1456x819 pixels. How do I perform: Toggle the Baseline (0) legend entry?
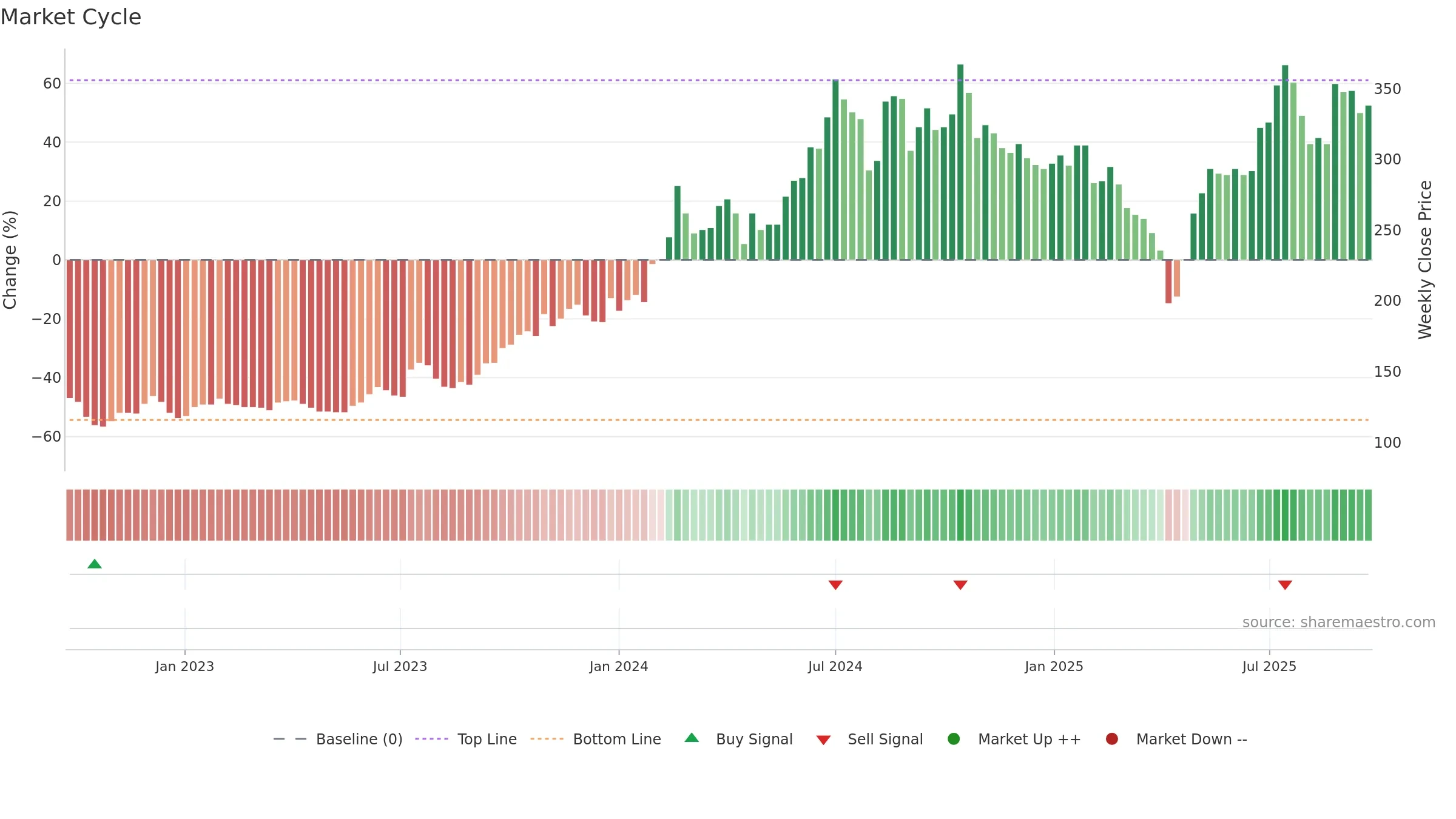[338, 739]
